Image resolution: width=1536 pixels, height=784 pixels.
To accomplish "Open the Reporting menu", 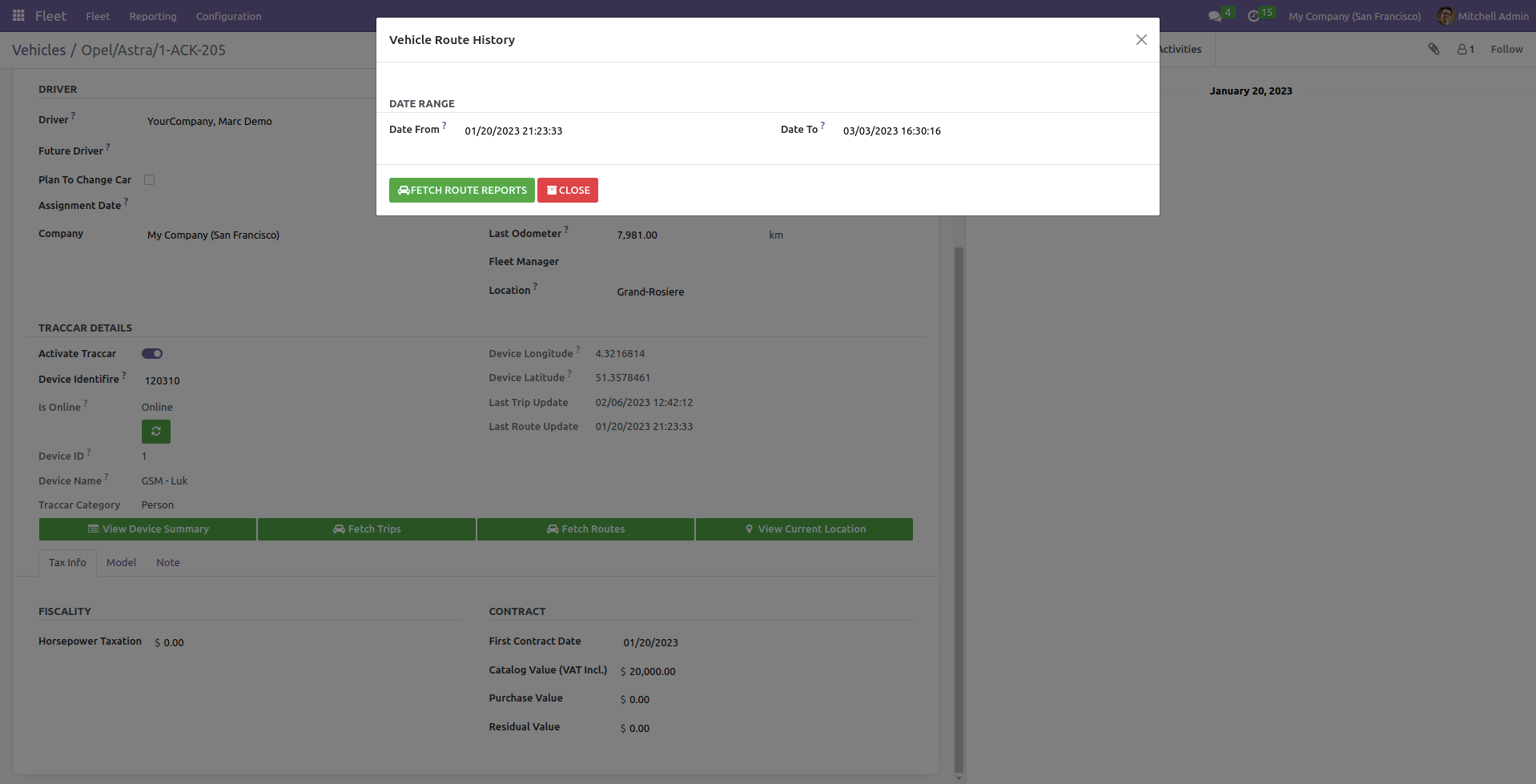I will pyautogui.click(x=152, y=16).
